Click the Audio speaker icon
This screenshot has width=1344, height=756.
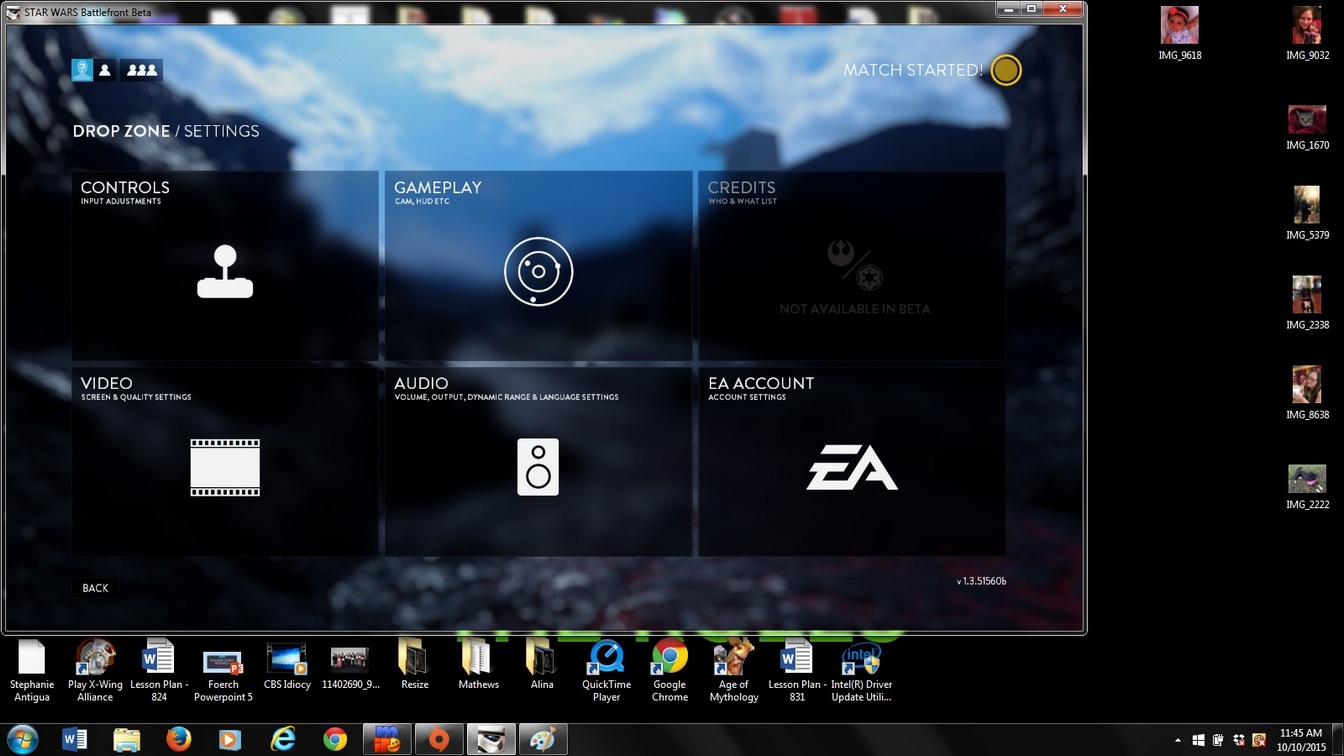point(538,467)
